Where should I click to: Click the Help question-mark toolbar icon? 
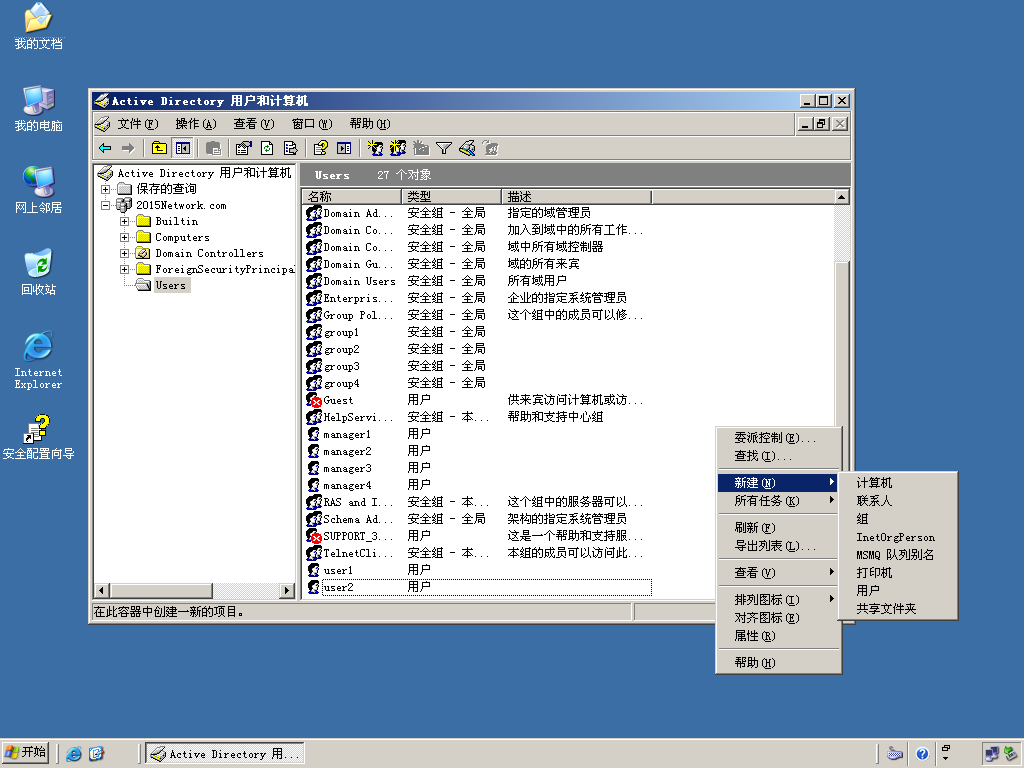click(x=321, y=148)
